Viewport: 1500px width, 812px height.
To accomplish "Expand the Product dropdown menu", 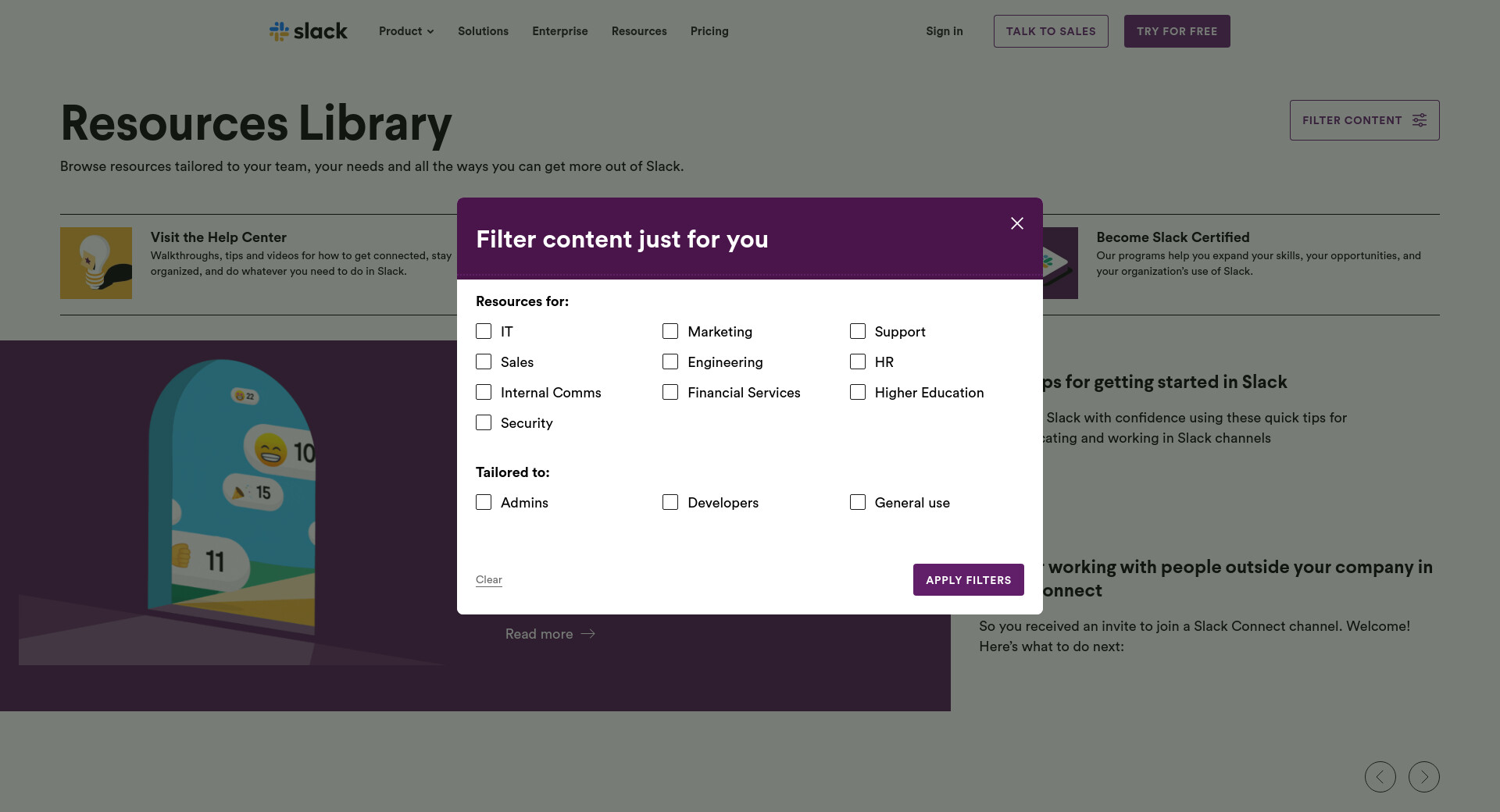I will click(406, 31).
